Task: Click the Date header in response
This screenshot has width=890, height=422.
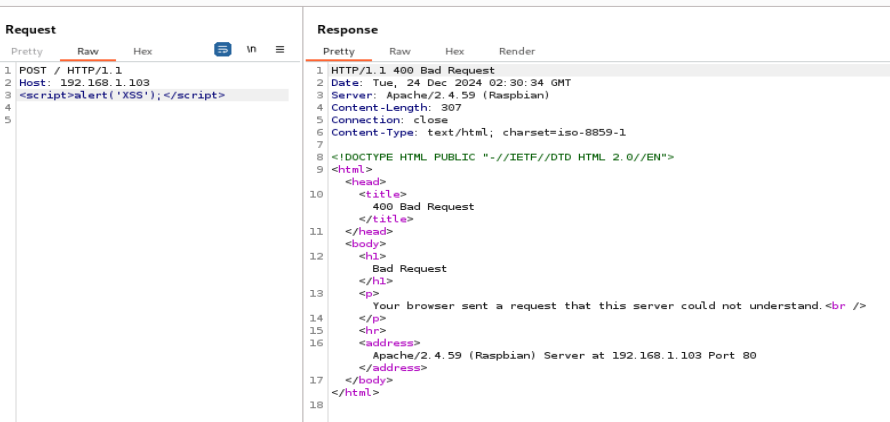Action: point(451,83)
